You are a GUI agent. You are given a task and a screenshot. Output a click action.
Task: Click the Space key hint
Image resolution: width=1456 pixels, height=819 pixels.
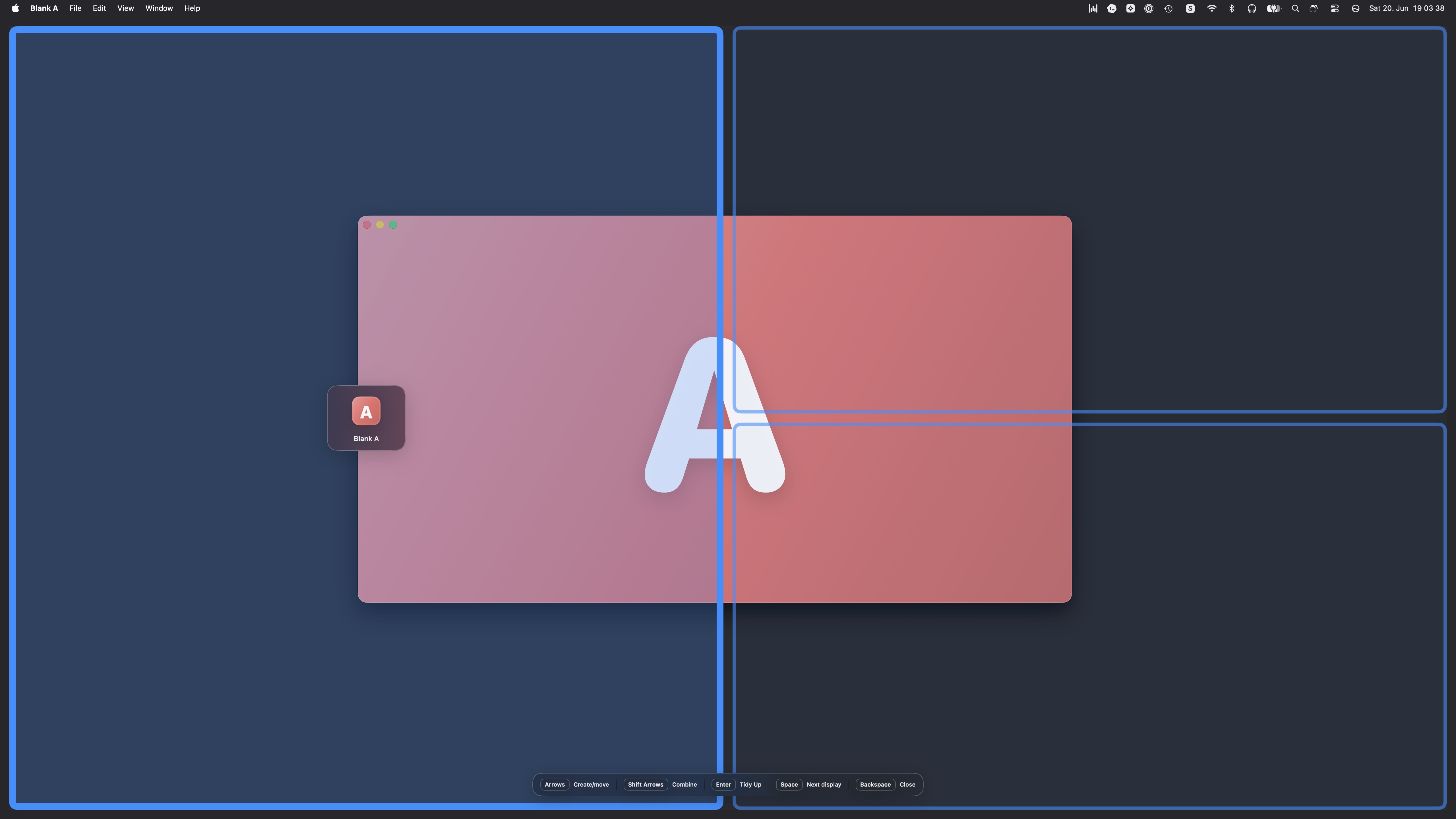point(789,784)
